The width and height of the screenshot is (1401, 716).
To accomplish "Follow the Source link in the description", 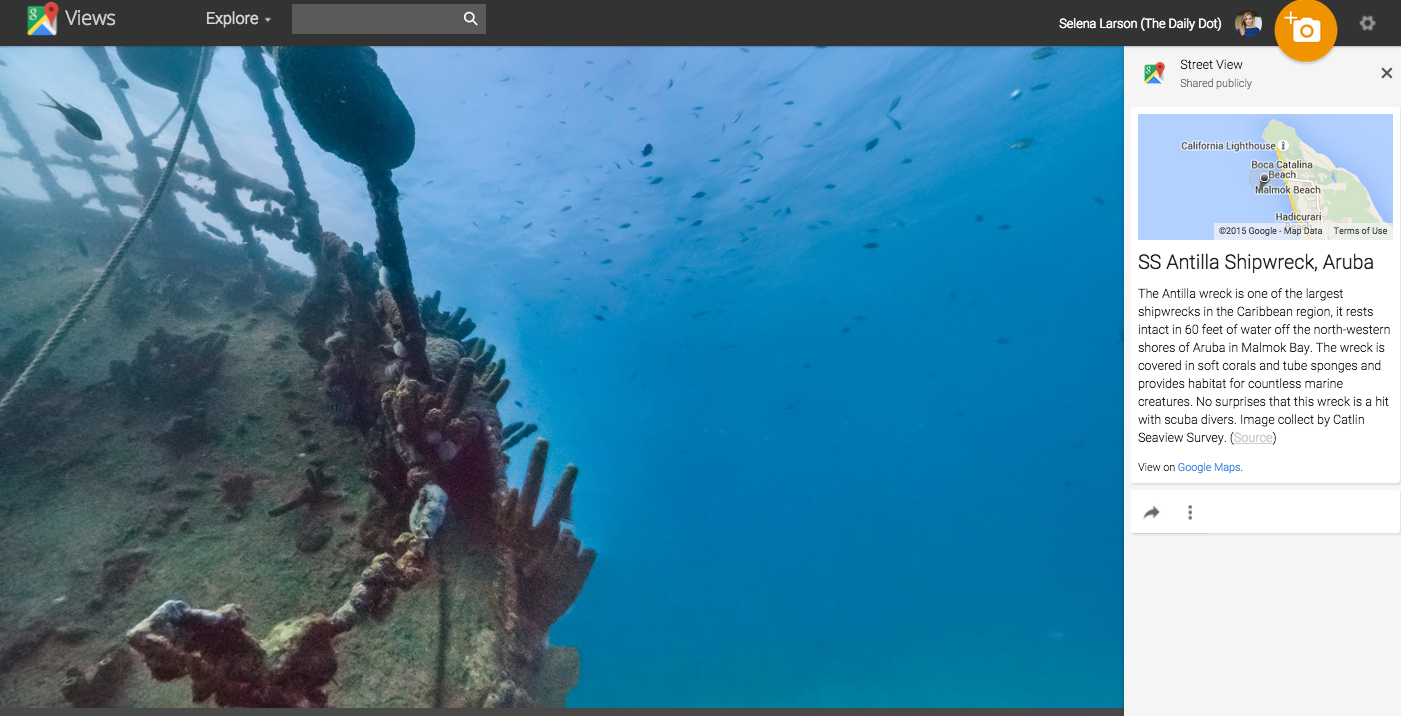I will pos(1253,438).
